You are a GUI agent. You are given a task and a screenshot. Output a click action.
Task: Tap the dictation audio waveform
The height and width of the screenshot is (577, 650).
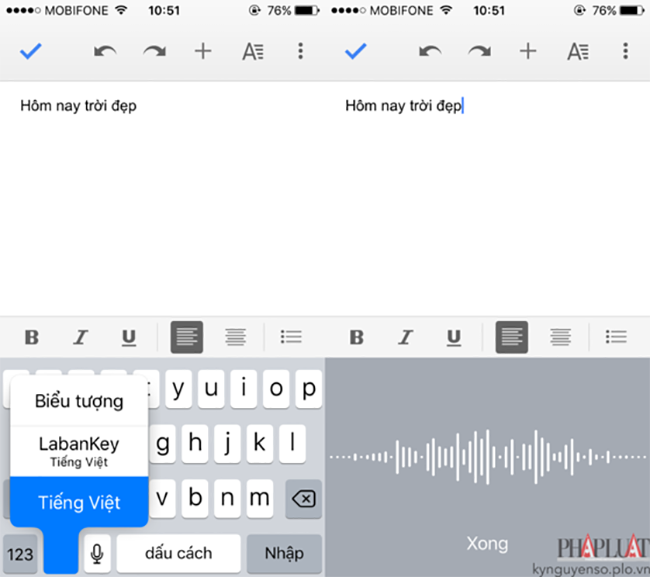[x=487, y=457]
